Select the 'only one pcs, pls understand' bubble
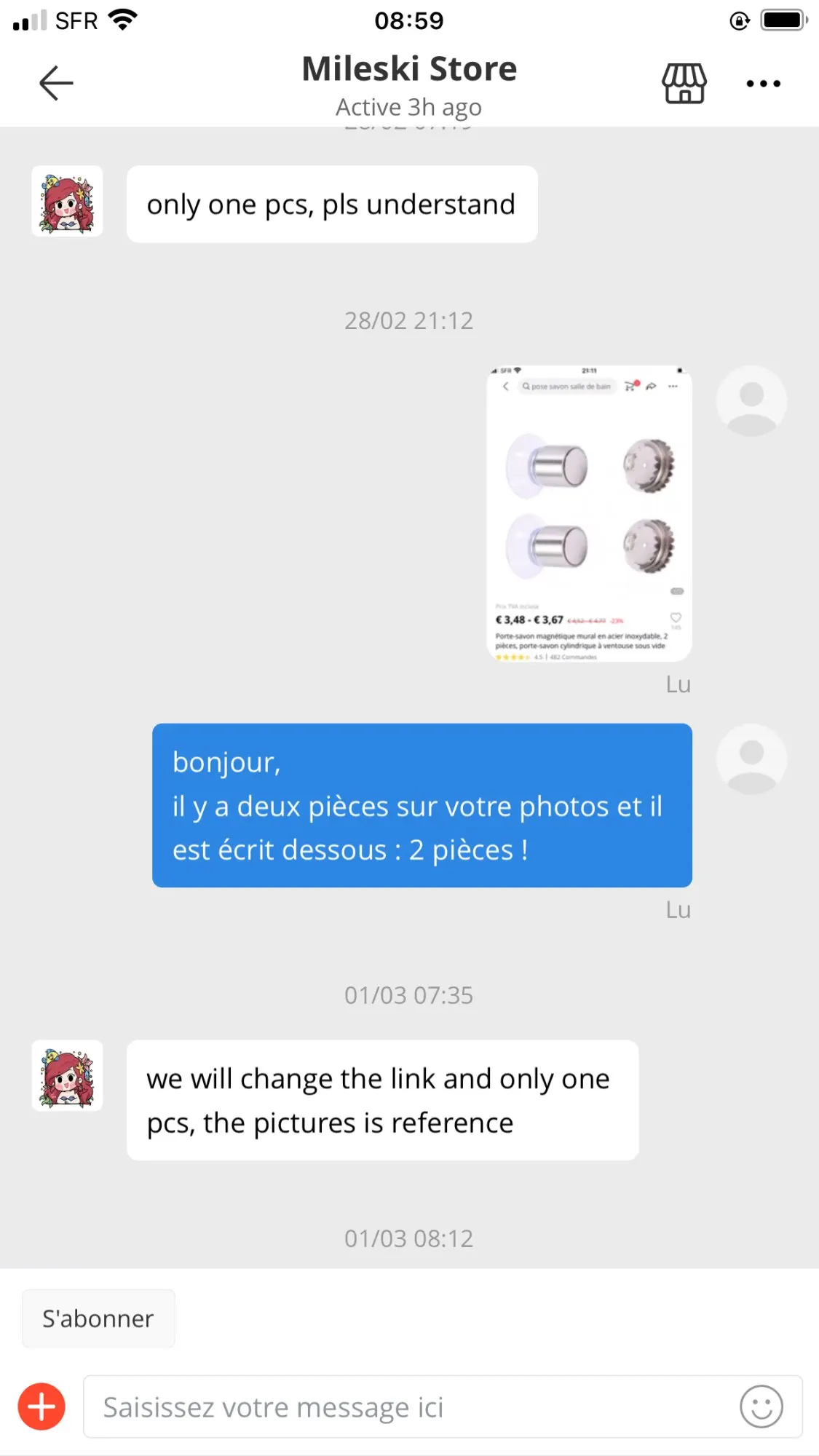 click(x=332, y=204)
